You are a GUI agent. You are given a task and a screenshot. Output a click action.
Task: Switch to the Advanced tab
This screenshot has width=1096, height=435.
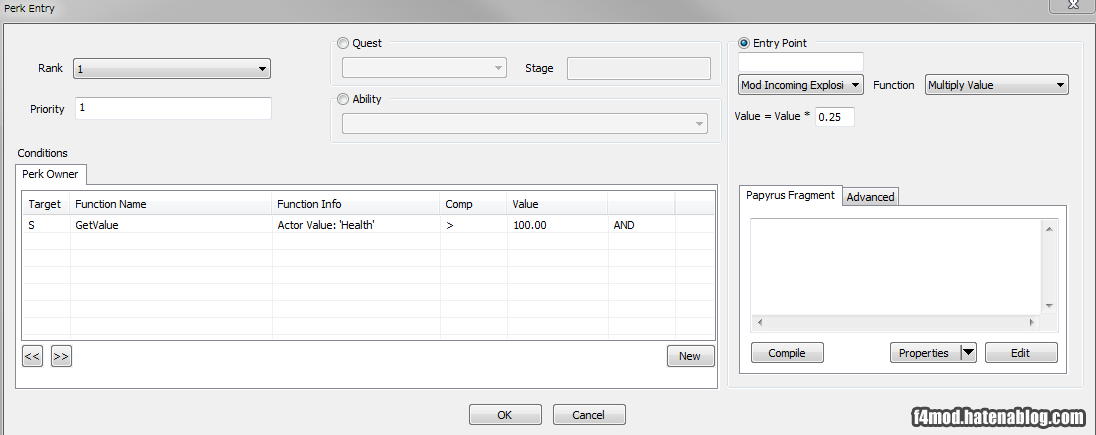tap(870, 197)
